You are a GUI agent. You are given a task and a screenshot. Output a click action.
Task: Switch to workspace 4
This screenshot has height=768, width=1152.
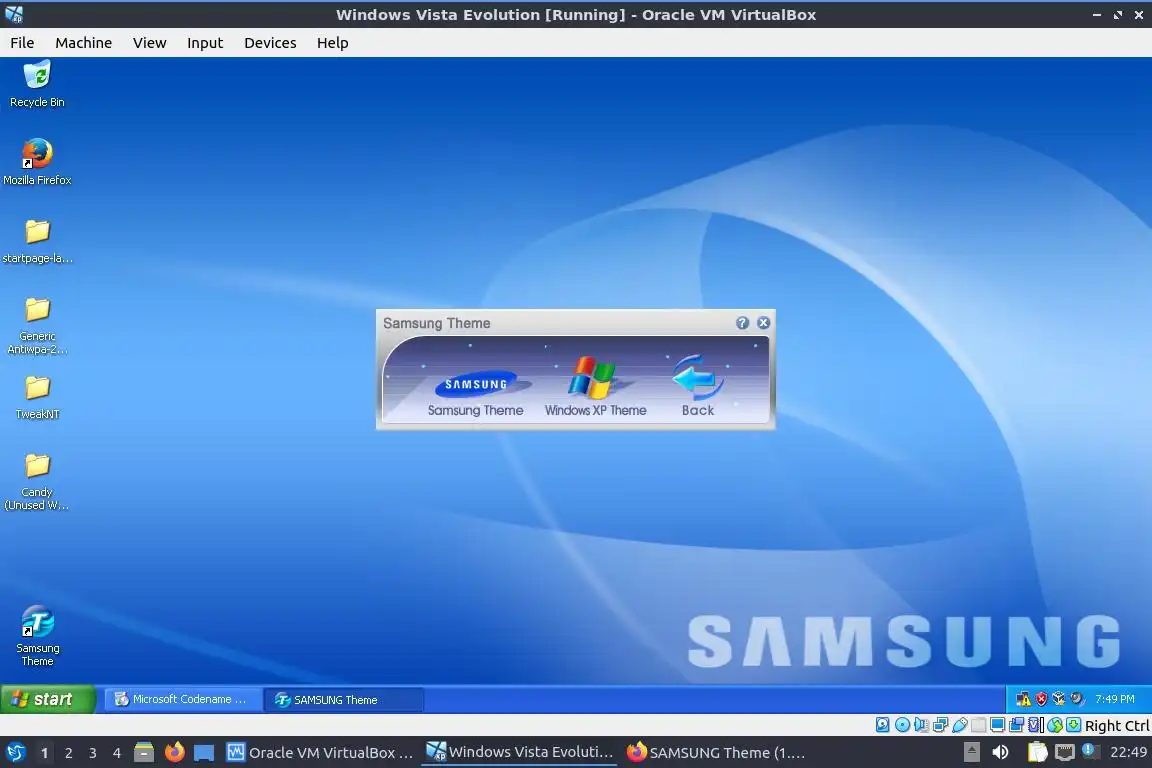tap(117, 753)
